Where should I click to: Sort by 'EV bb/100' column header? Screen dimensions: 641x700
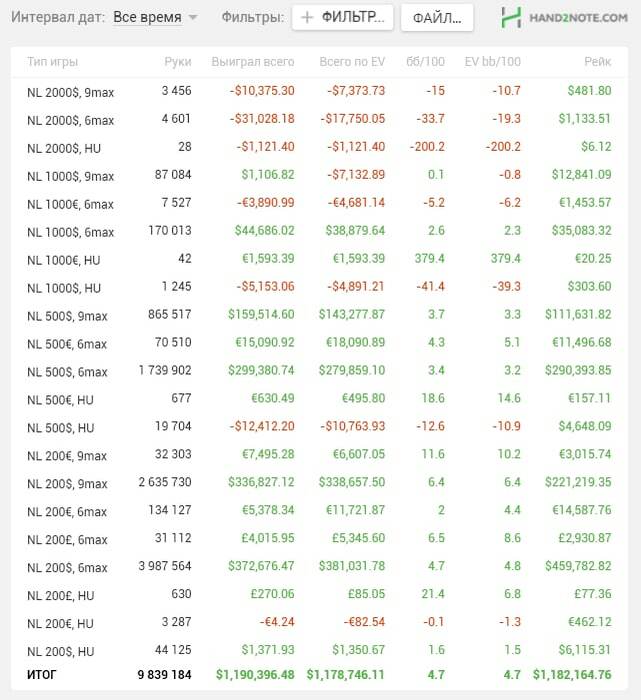(x=493, y=62)
